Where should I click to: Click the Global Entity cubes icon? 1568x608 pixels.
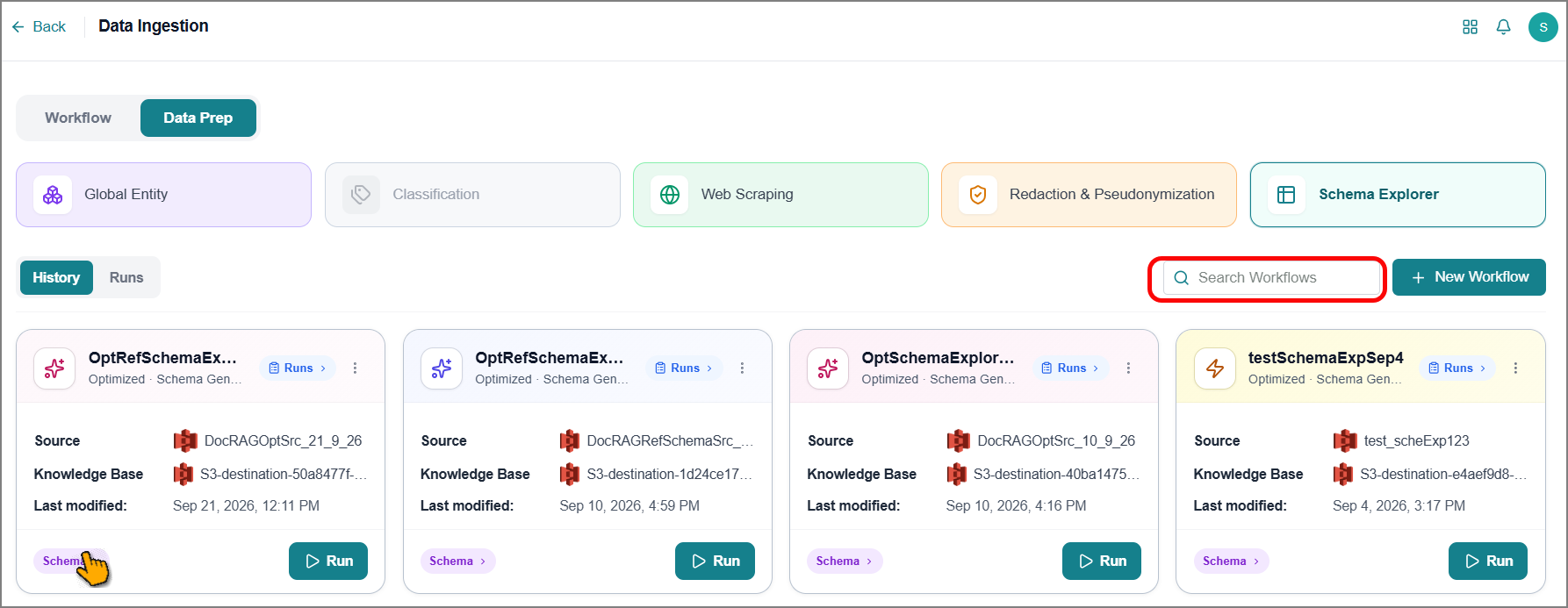click(53, 195)
